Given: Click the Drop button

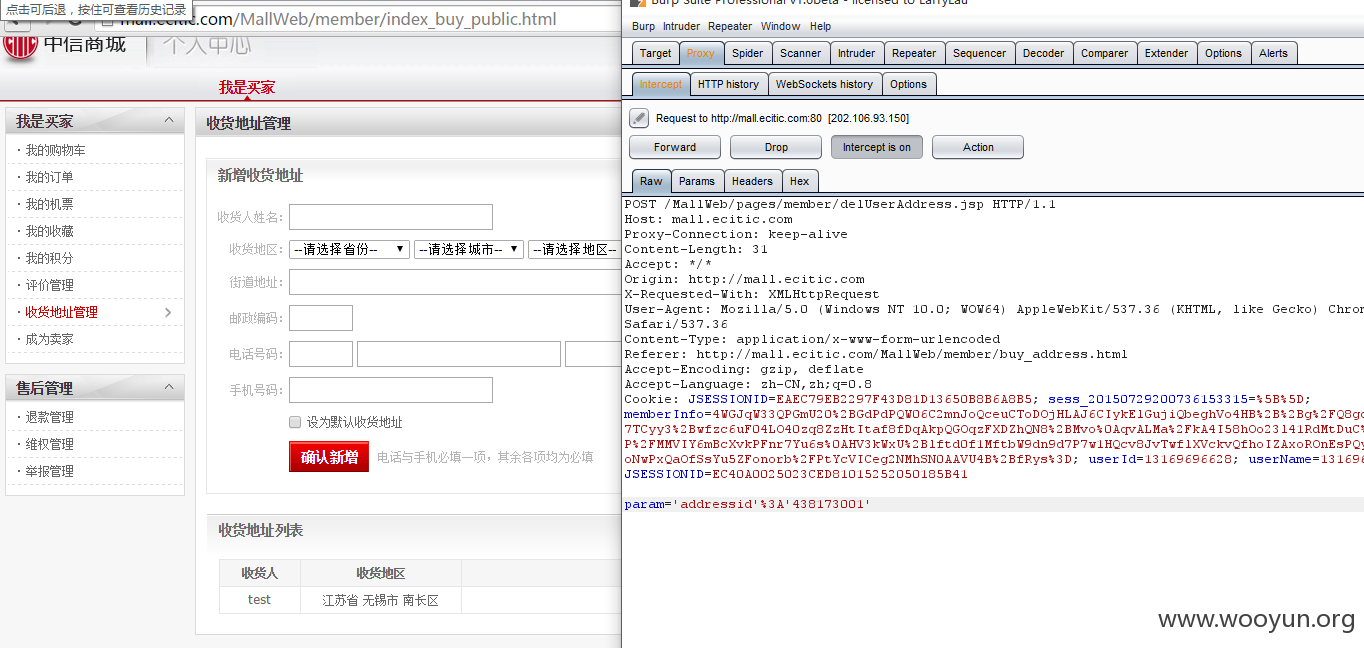Looking at the screenshot, I should tap(776, 147).
